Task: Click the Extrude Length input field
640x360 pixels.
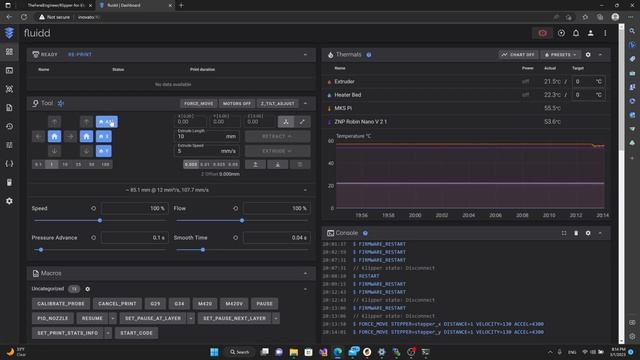Action: [x=207, y=136]
